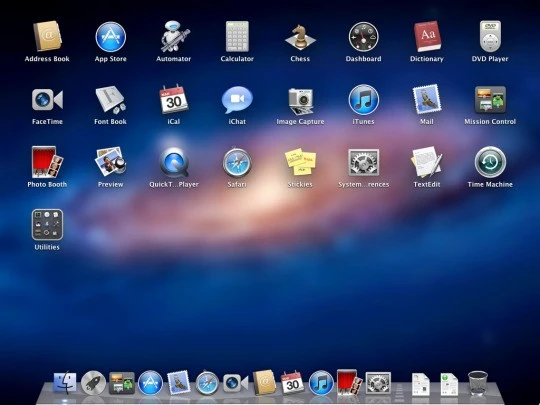This screenshot has width=540, height=405.
Task: Open Address Book from the Dock
Action: (264, 382)
